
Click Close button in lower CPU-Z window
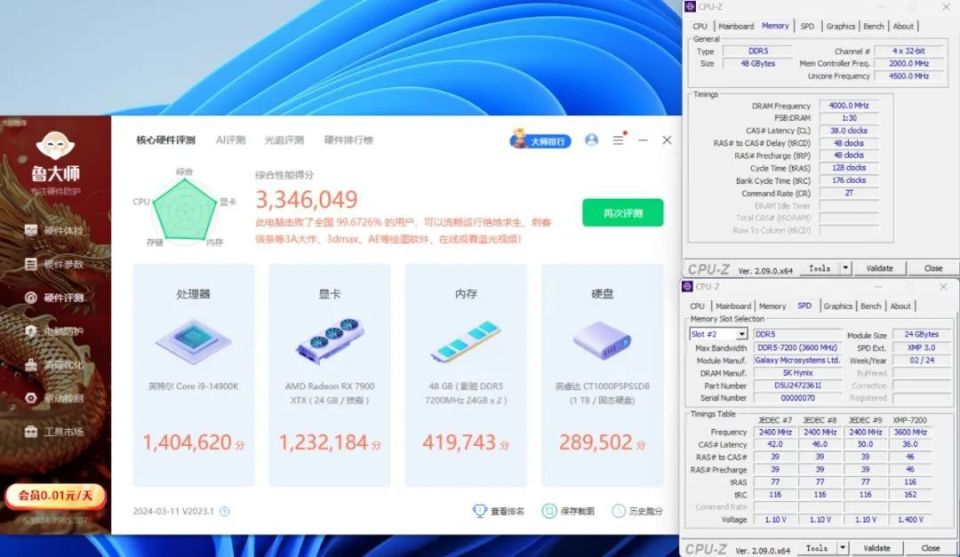930,548
